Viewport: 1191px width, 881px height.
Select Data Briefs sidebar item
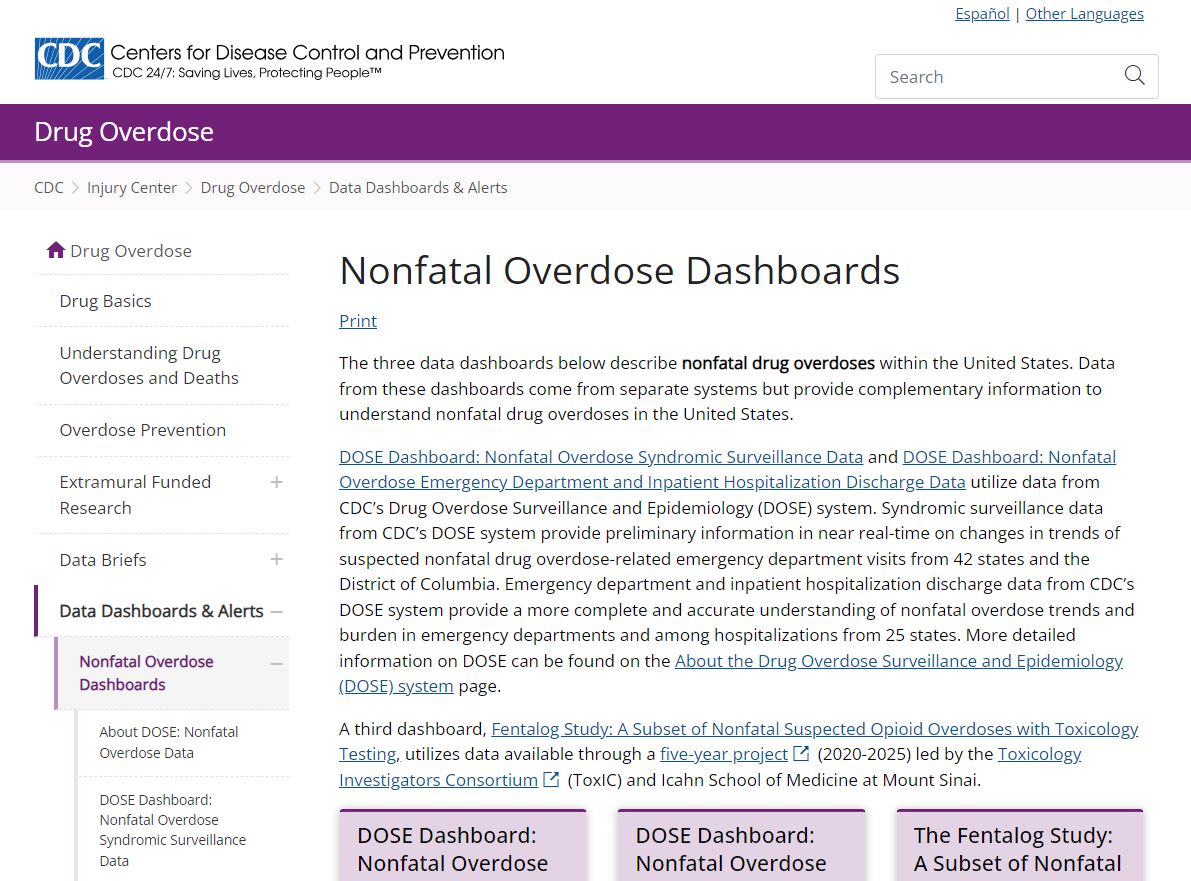pos(103,560)
